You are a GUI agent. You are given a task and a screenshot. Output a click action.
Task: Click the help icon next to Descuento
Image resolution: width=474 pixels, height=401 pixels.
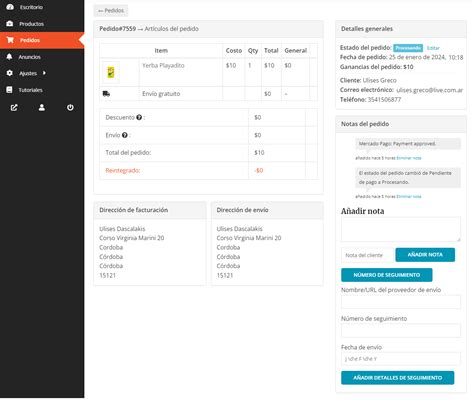(139, 117)
